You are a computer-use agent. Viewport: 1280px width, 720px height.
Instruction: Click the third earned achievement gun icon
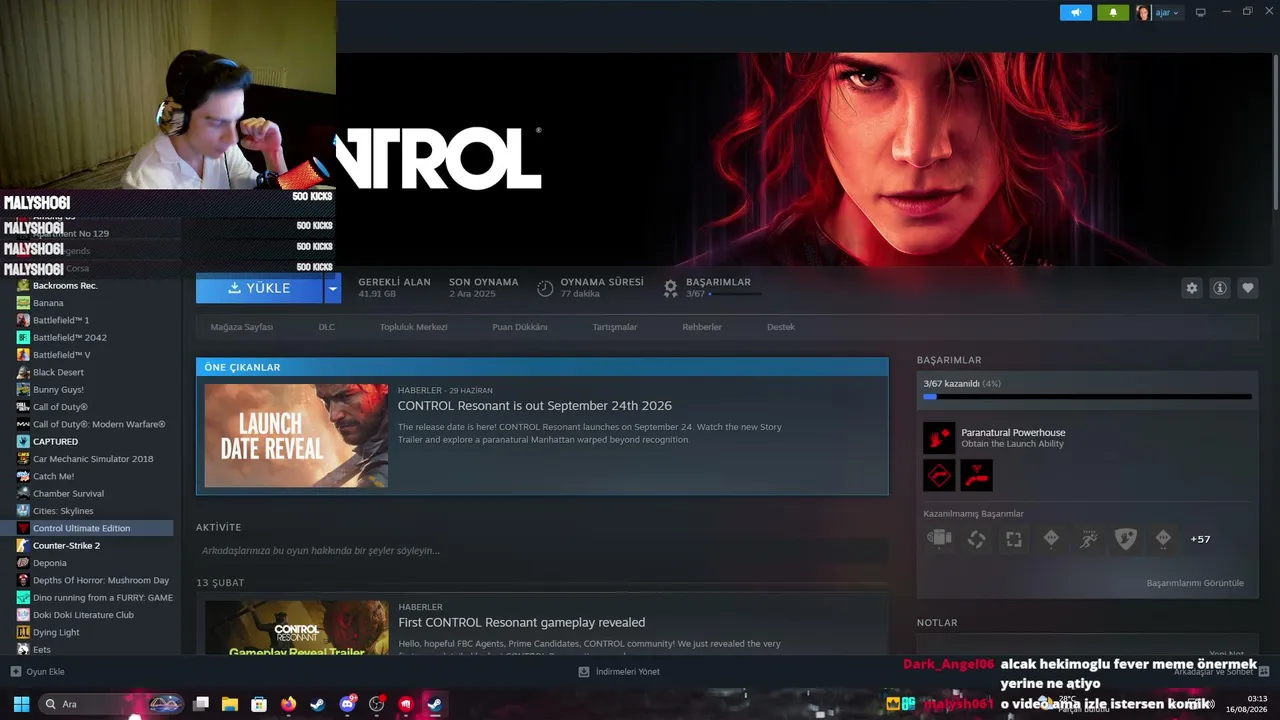tap(977, 476)
